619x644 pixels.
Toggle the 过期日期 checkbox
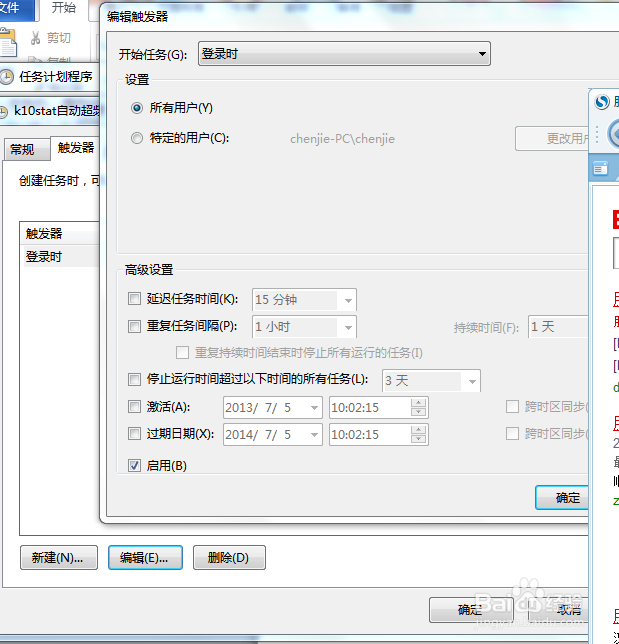[x=134, y=434]
